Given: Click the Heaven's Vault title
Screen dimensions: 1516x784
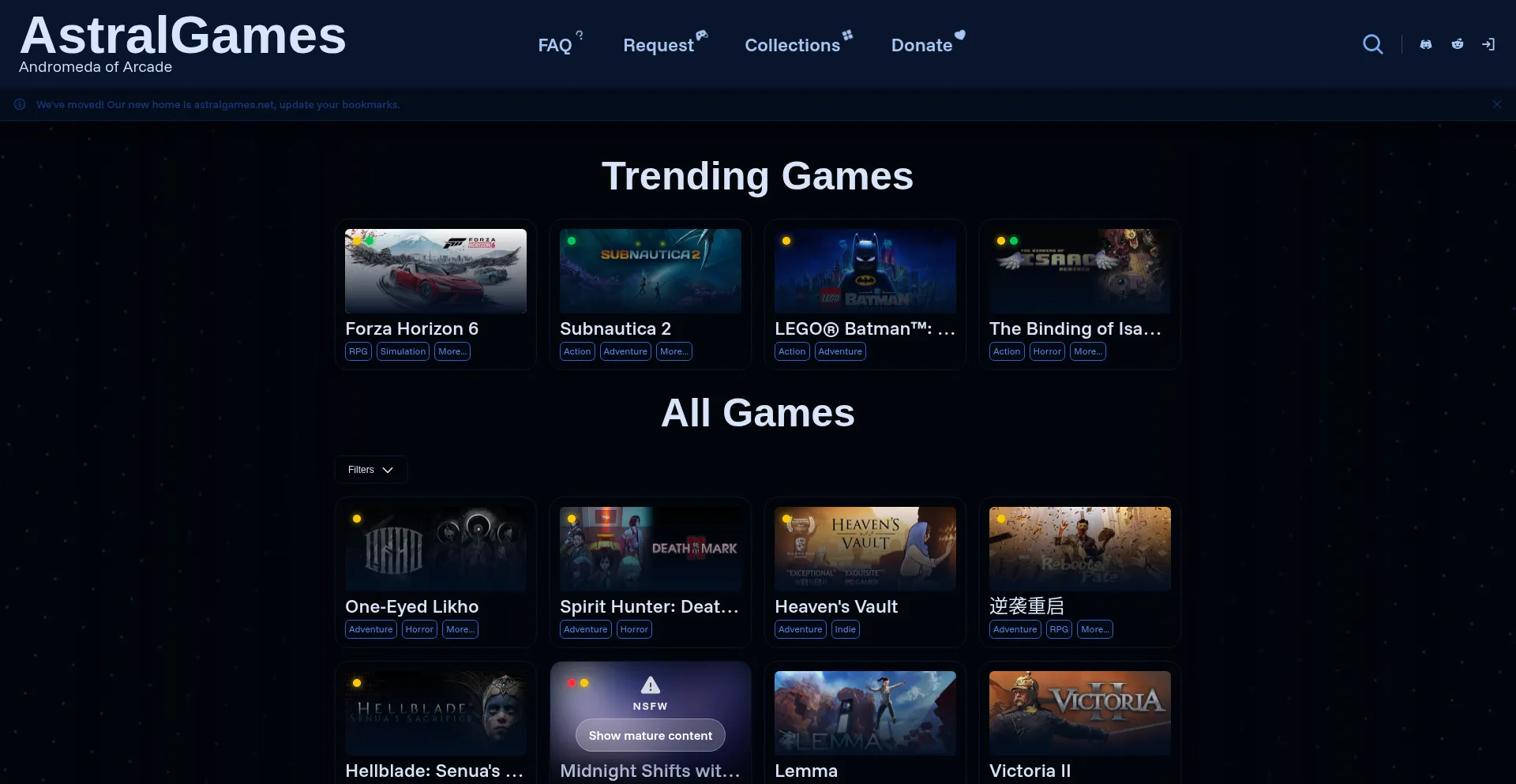Looking at the screenshot, I should point(836,606).
